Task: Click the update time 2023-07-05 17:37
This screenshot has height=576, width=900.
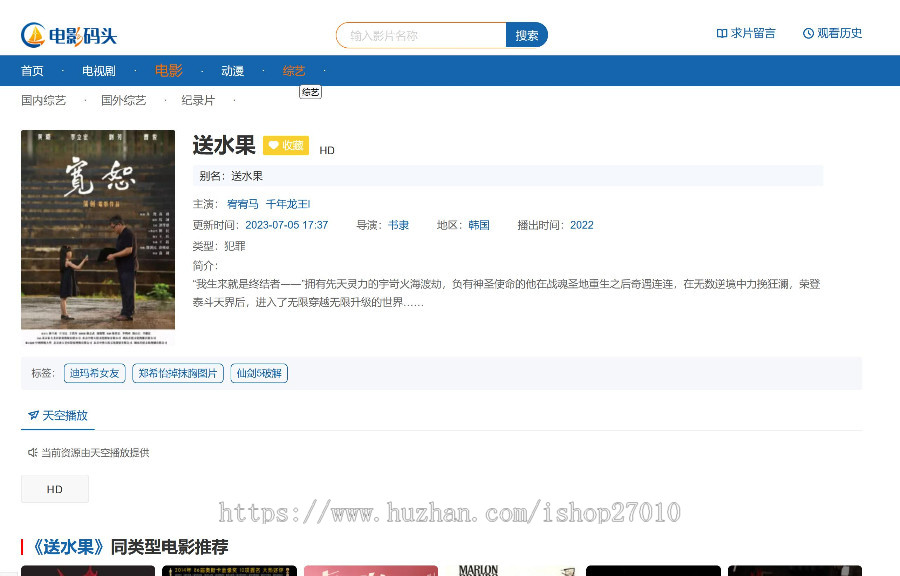Action: point(286,225)
